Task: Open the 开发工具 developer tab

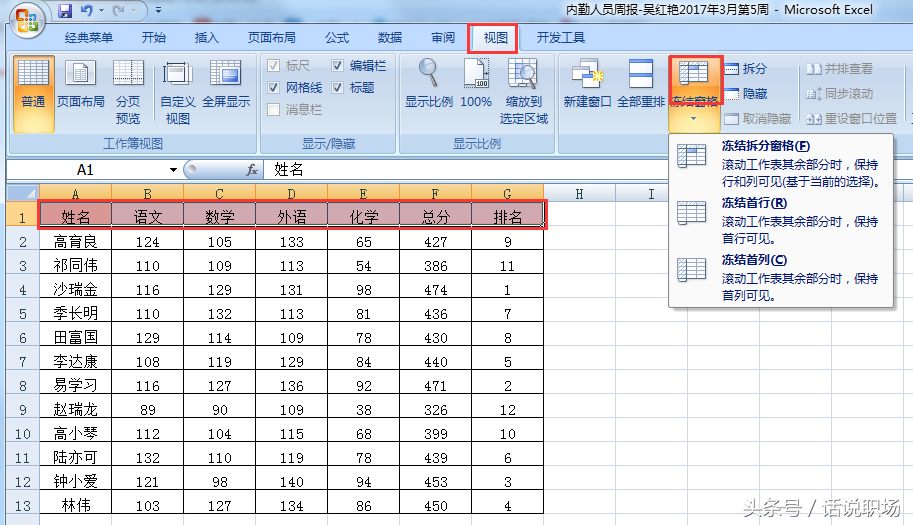Action: click(x=560, y=38)
